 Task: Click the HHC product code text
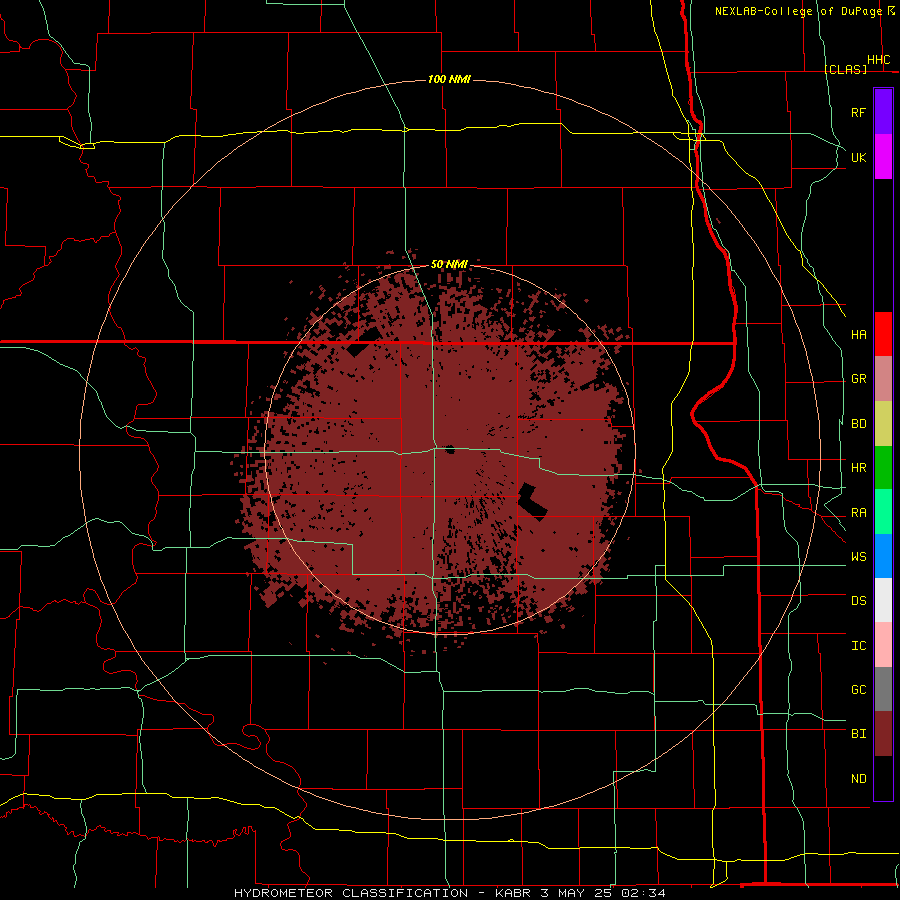pos(879,60)
